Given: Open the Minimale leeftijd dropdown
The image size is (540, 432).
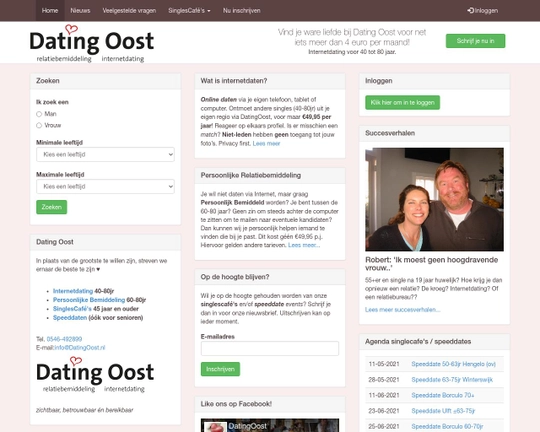Looking at the screenshot, I should click(105, 154).
